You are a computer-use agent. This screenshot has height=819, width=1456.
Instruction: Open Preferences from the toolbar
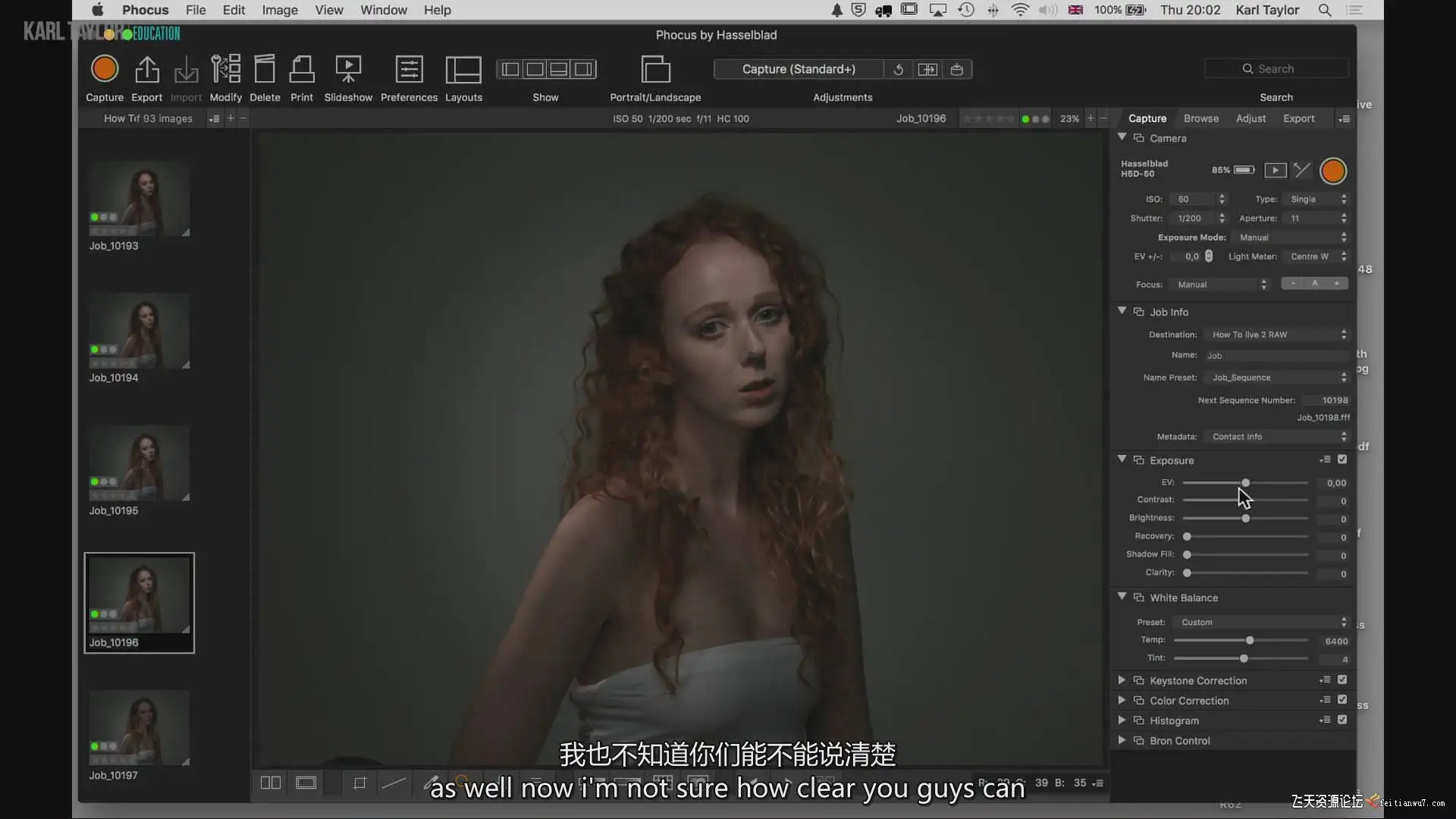click(x=409, y=69)
